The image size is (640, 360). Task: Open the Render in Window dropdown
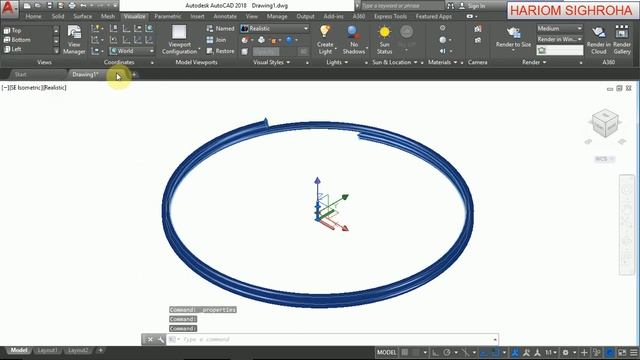pos(559,39)
